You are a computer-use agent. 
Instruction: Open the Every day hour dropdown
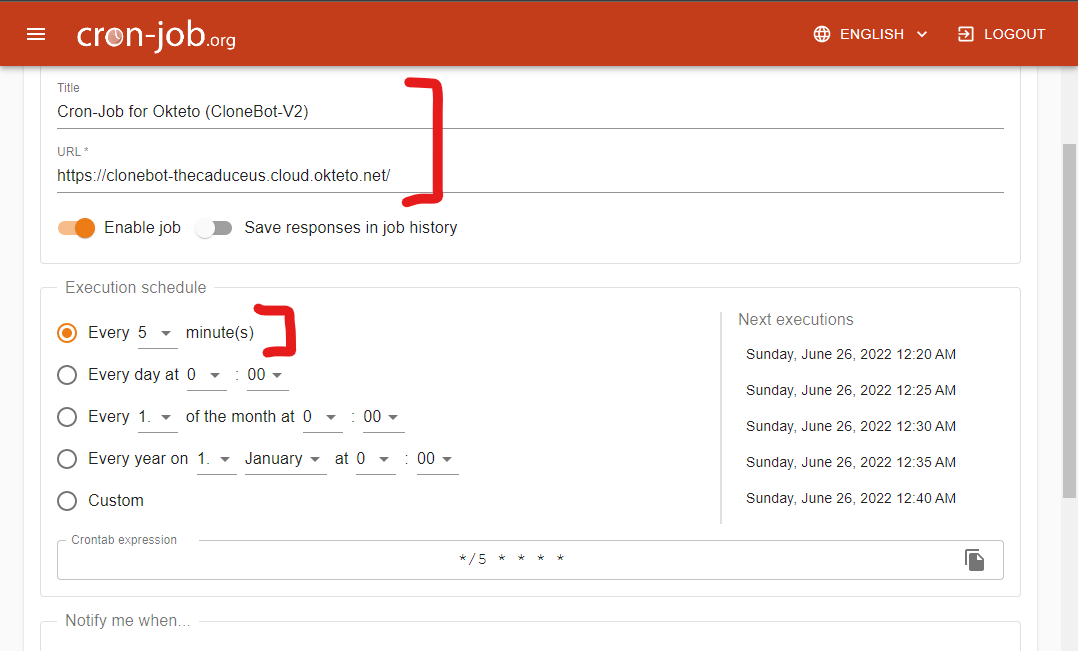[206, 375]
